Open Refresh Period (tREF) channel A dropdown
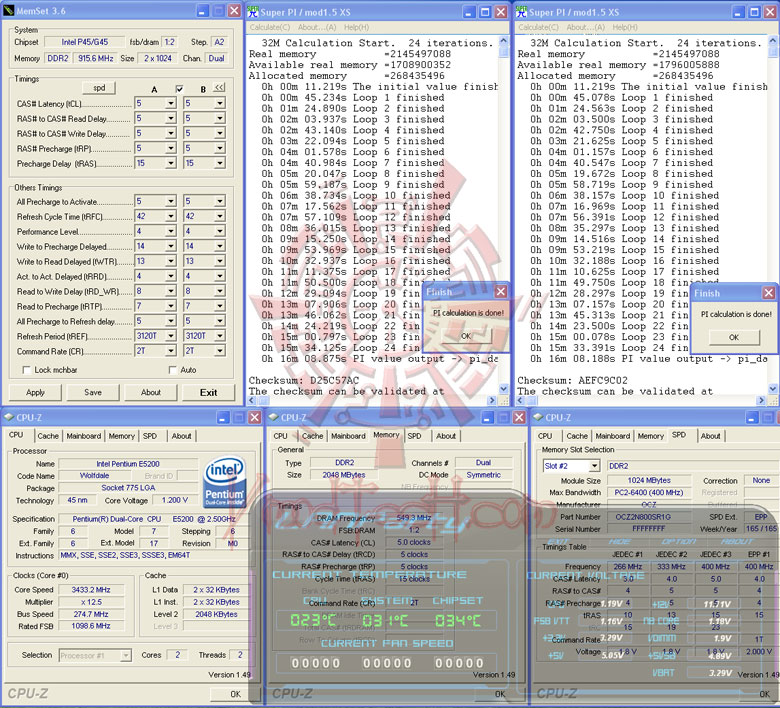 click(171, 336)
